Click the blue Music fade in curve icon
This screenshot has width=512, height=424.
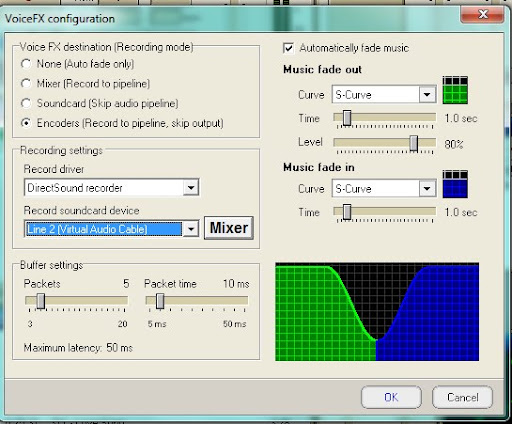click(x=455, y=184)
